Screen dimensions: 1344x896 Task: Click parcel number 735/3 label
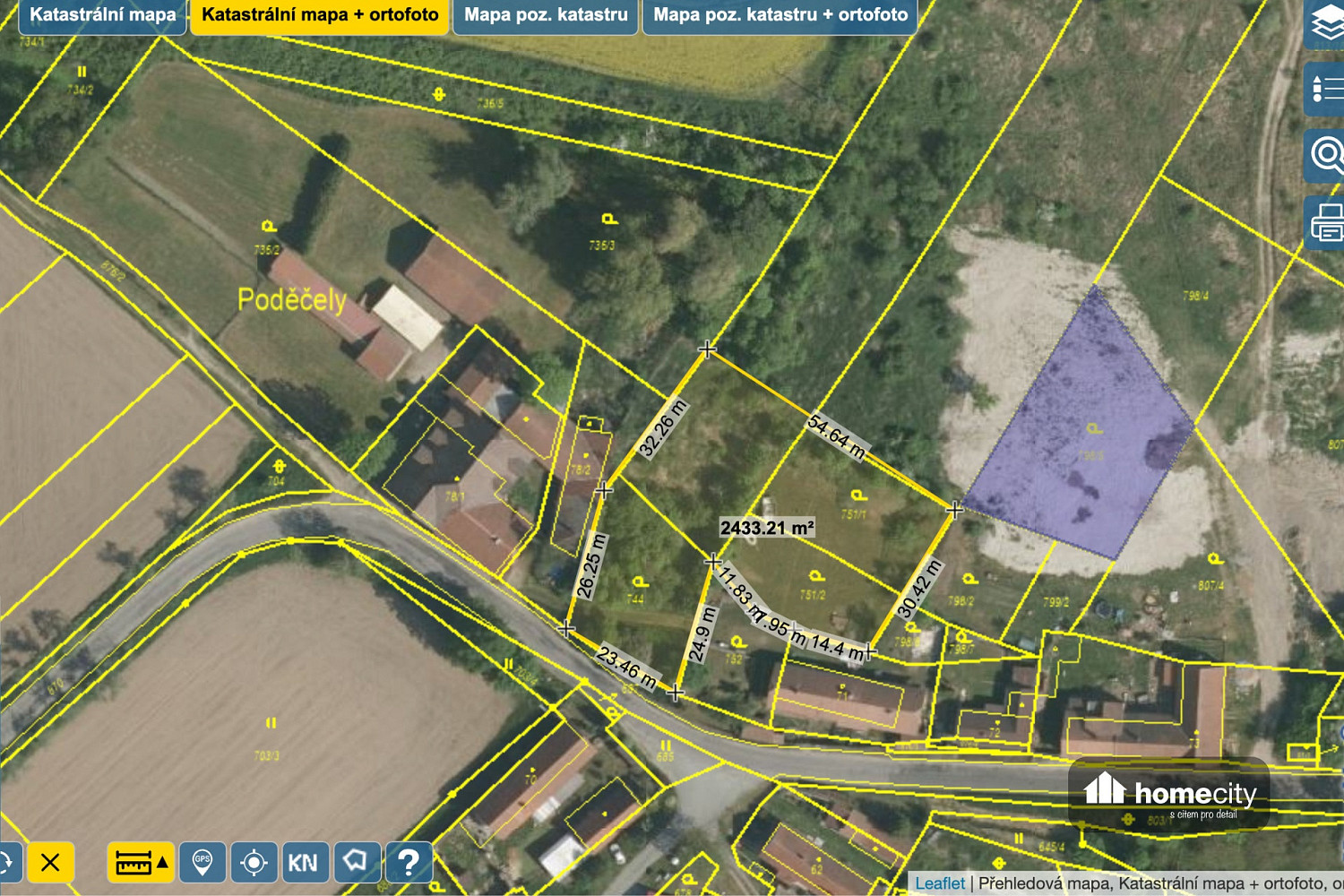pos(602,245)
